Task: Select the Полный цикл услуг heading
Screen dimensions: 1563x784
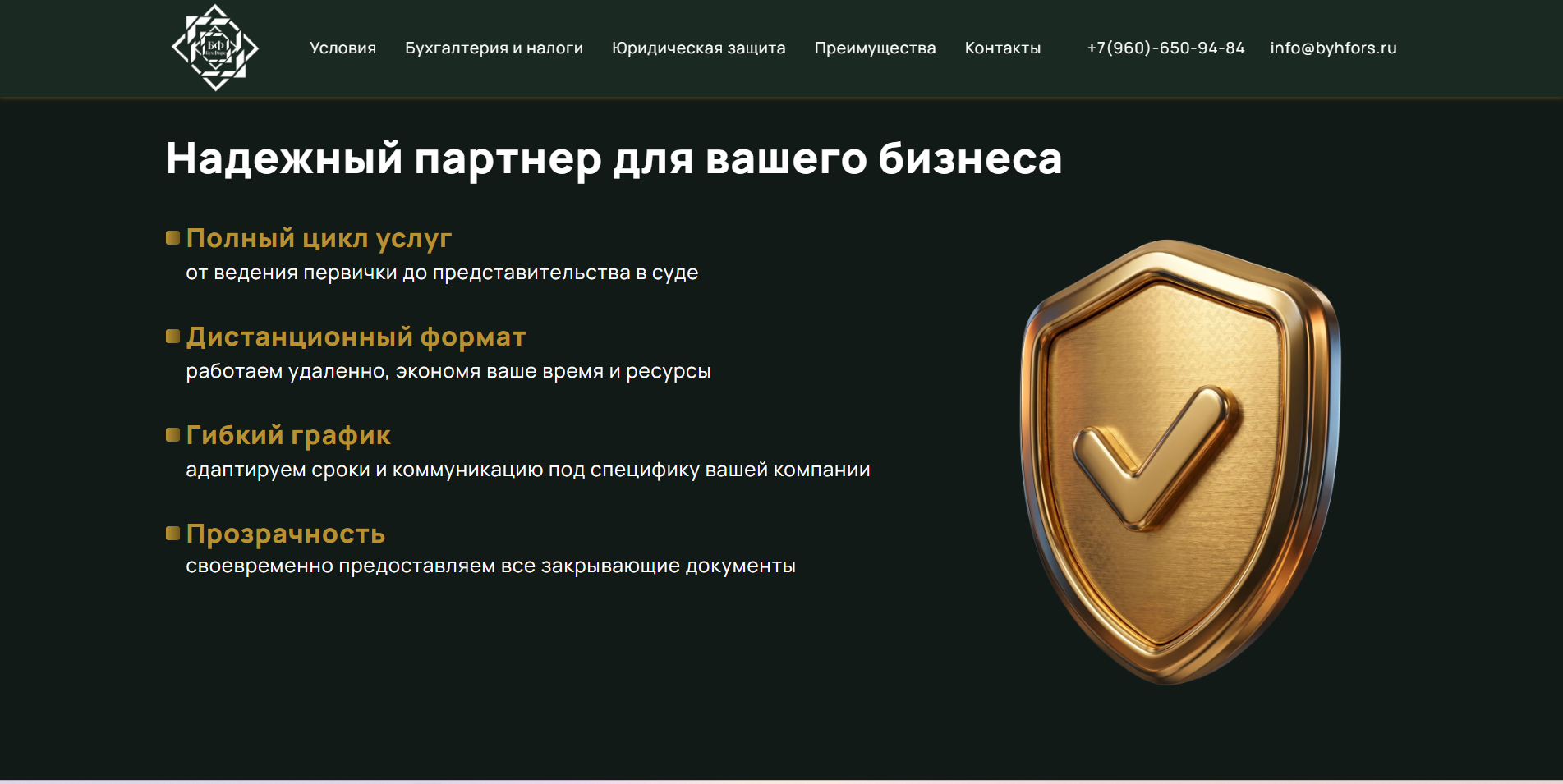Action: (x=319, y=238)
